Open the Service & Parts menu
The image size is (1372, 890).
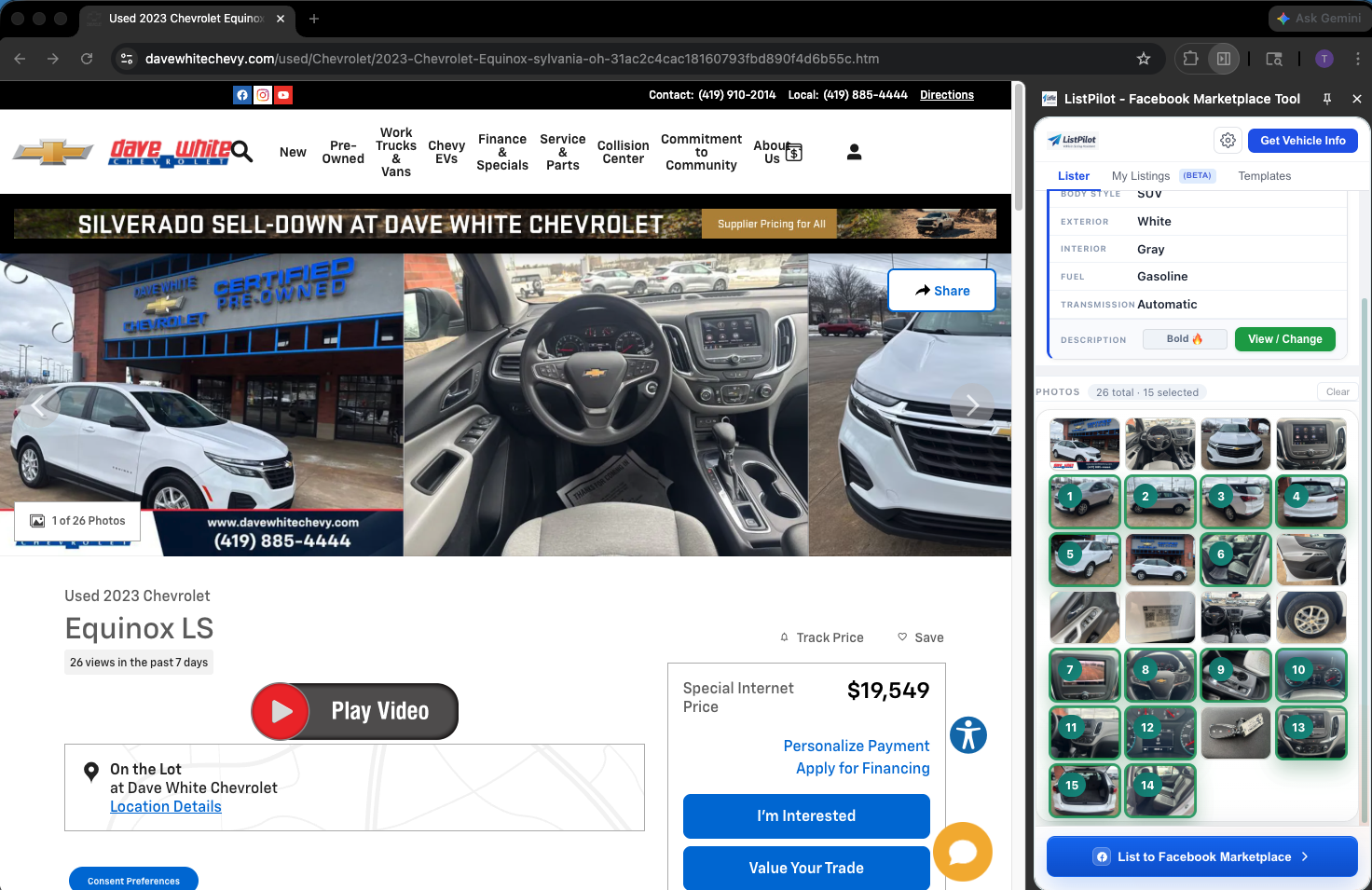click(x=563, y=152)
